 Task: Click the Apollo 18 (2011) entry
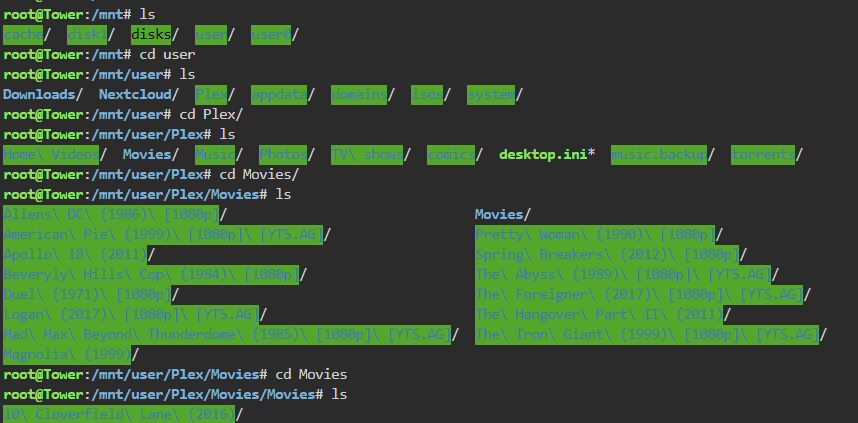pos(76,254)
